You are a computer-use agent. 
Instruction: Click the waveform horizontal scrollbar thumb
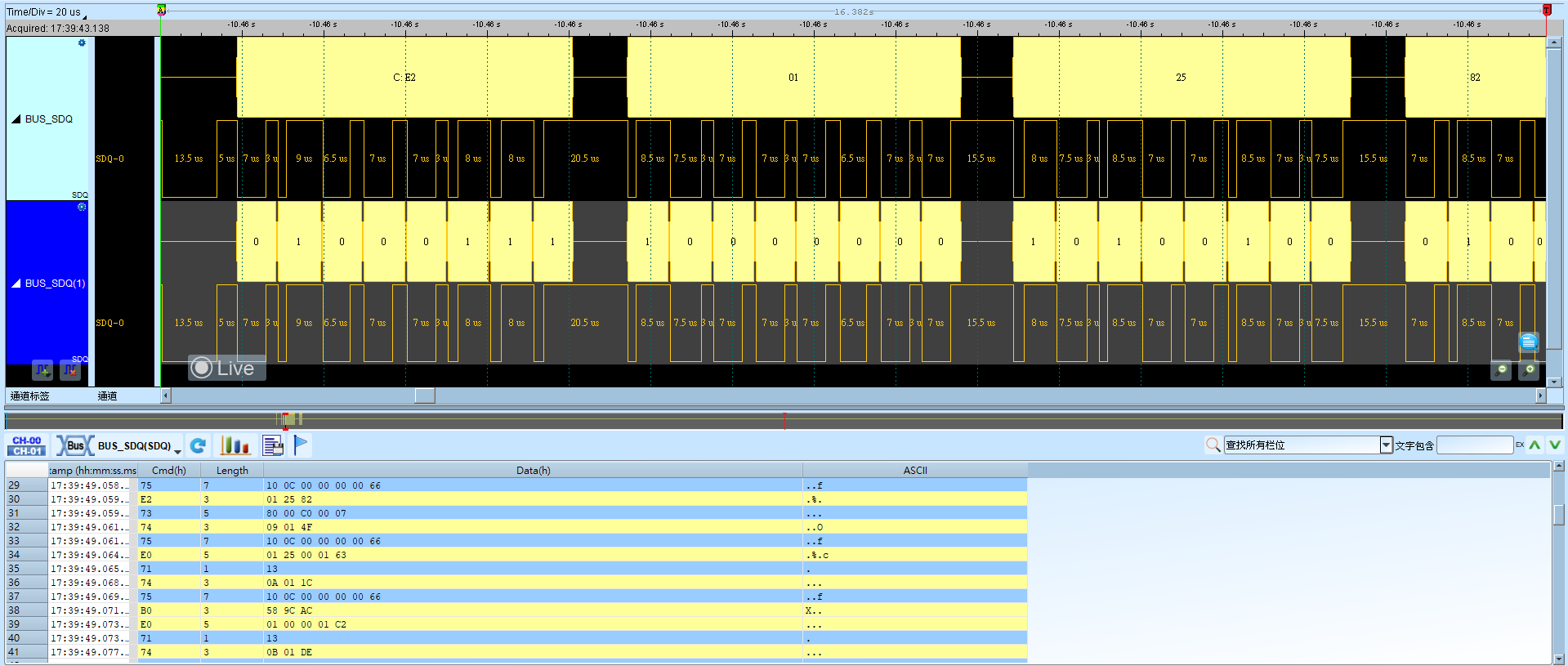pos(425,396)
